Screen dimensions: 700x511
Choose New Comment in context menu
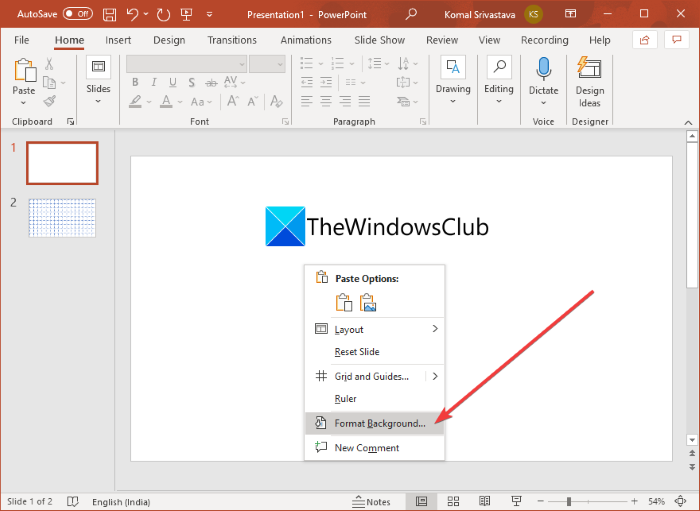(x=374, y=448)
